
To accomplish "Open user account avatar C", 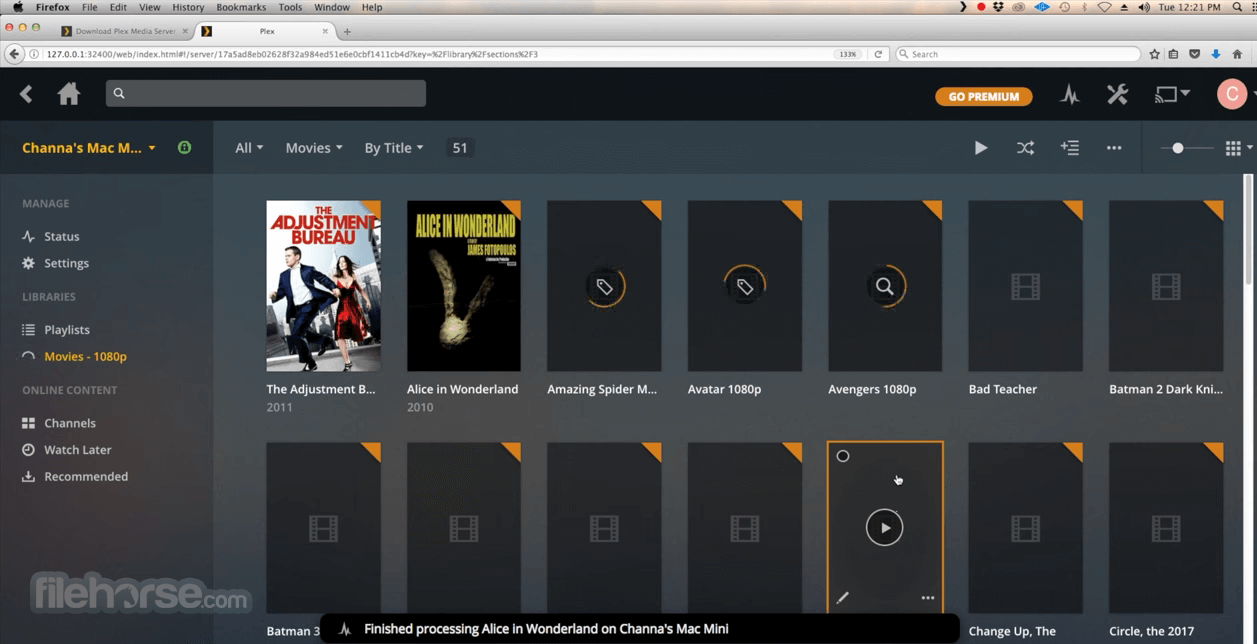I will pyautogui.click(x=1231, y=95).
